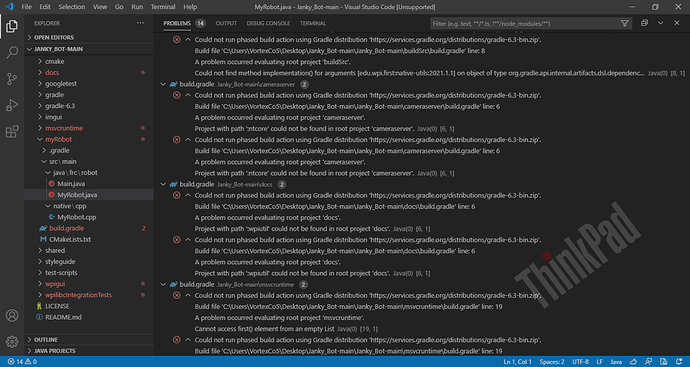The height and width of the screenshot is (367, 690).
Task: Switch to the Debug Console tab
Action: [268, 23]
